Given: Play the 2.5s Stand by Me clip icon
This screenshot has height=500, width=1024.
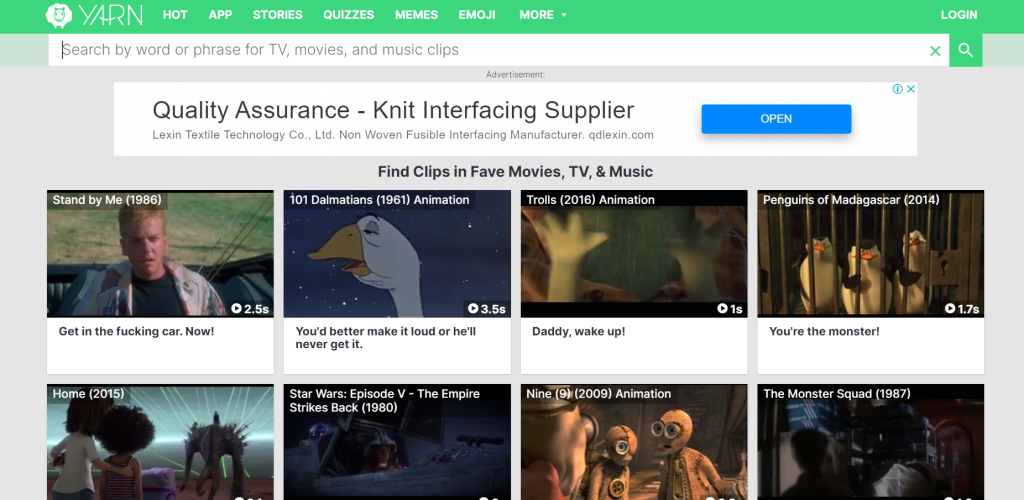Looking at the screenshot, I should [x=236, y=308].
